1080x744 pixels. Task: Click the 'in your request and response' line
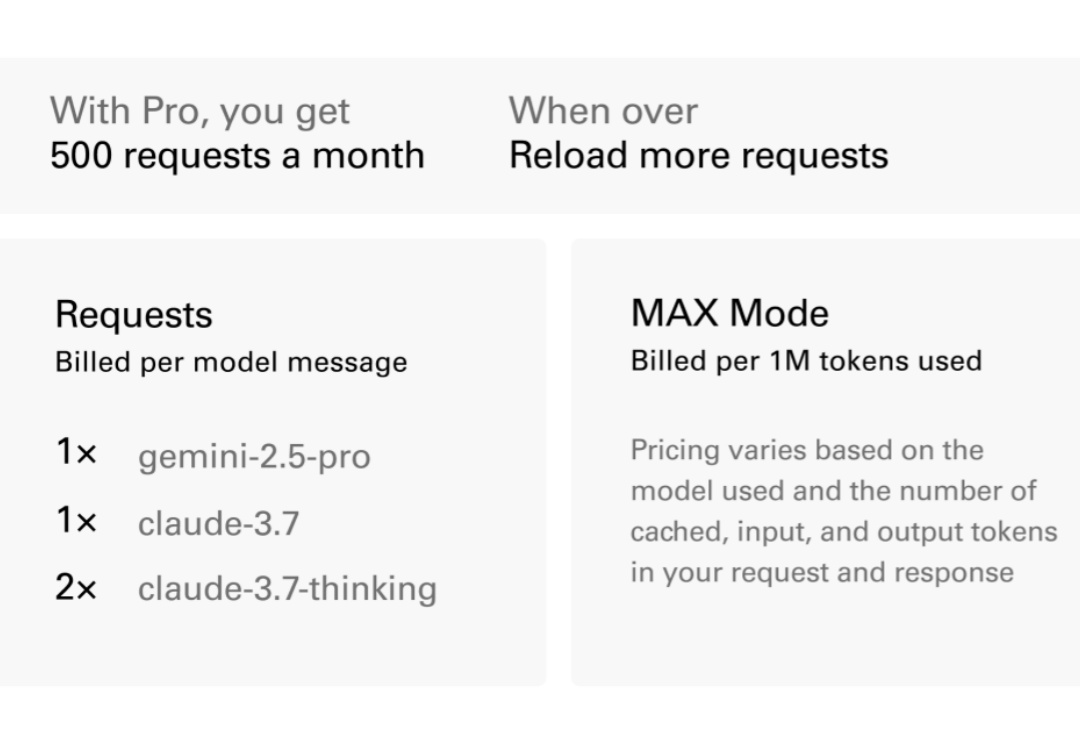[x=822, y=573]
